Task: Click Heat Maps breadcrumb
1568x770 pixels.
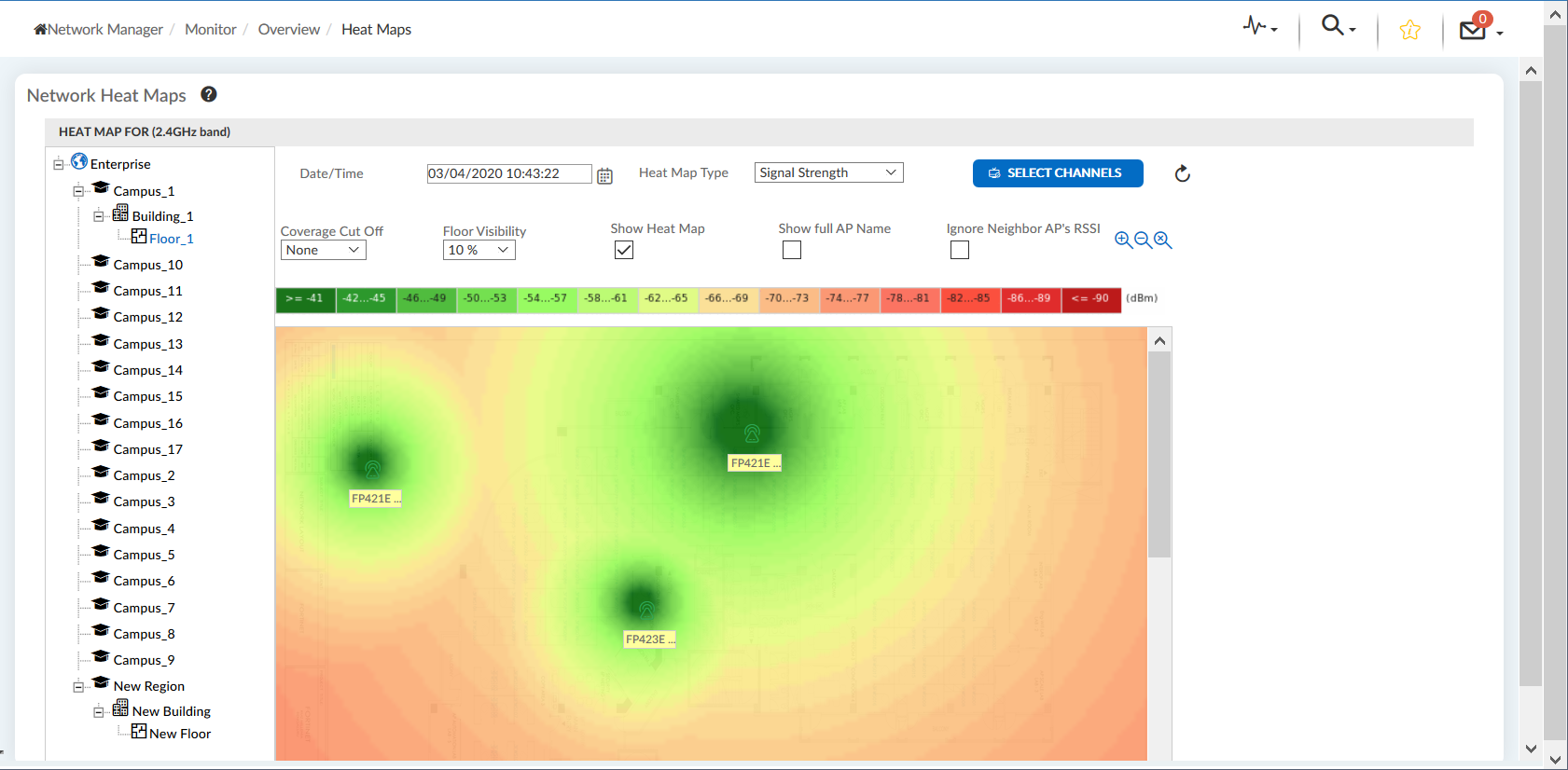Action: pos(376,30)
